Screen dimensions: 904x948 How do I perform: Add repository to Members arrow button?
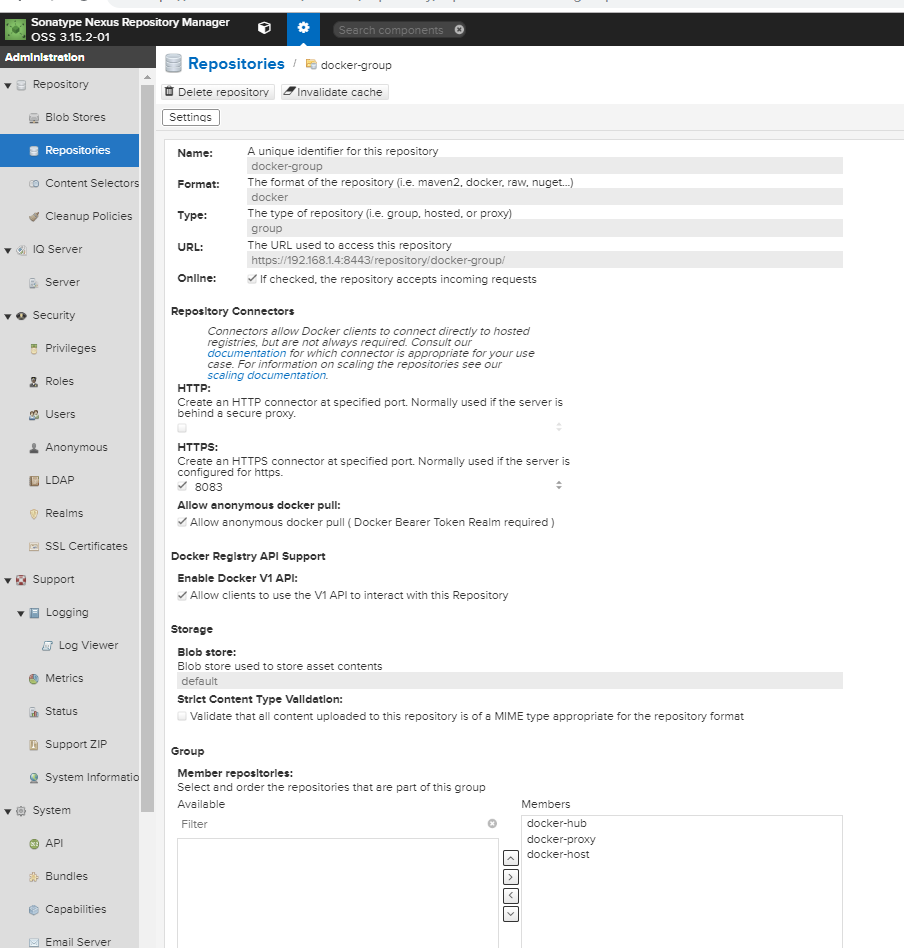[x=511, y=877]
